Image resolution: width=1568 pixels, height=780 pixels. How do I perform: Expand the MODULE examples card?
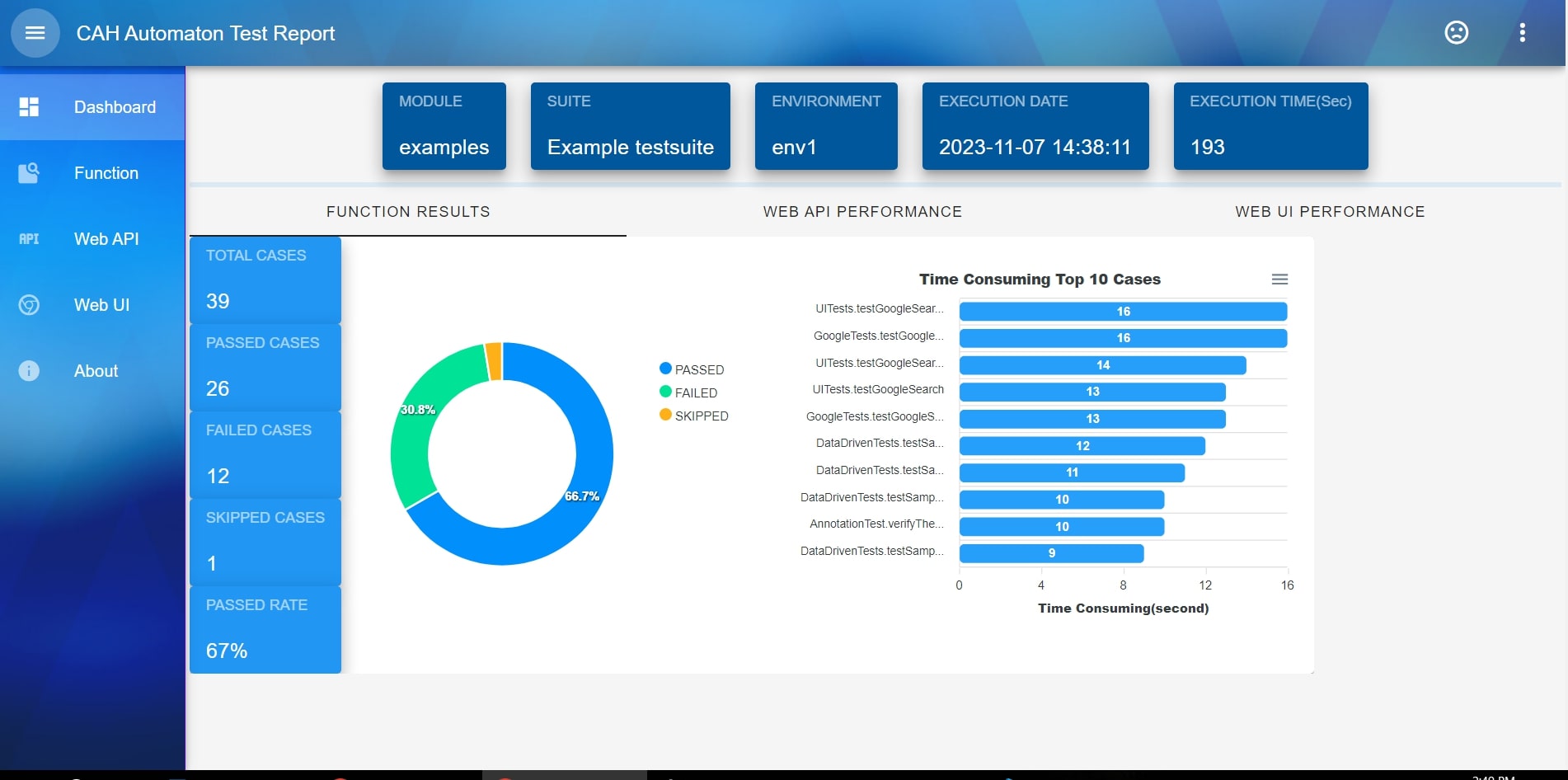[x=444, y=125]
